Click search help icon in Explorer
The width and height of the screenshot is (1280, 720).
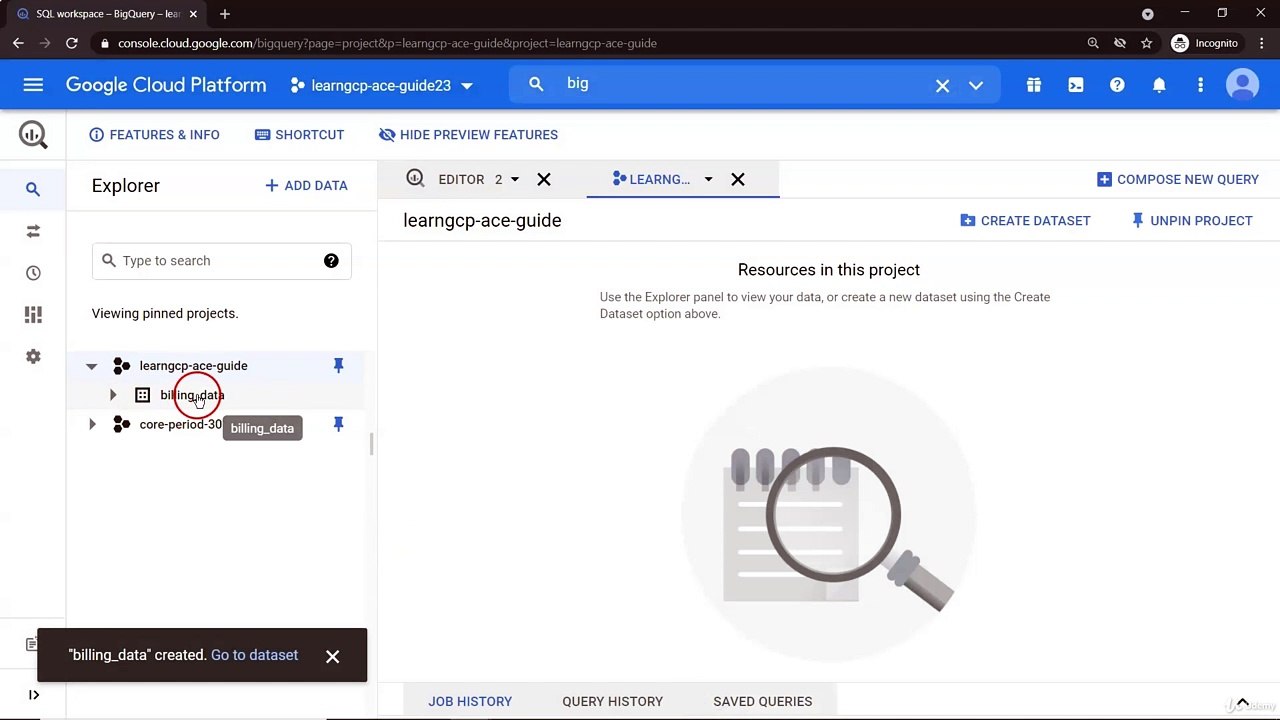(331, 261)
